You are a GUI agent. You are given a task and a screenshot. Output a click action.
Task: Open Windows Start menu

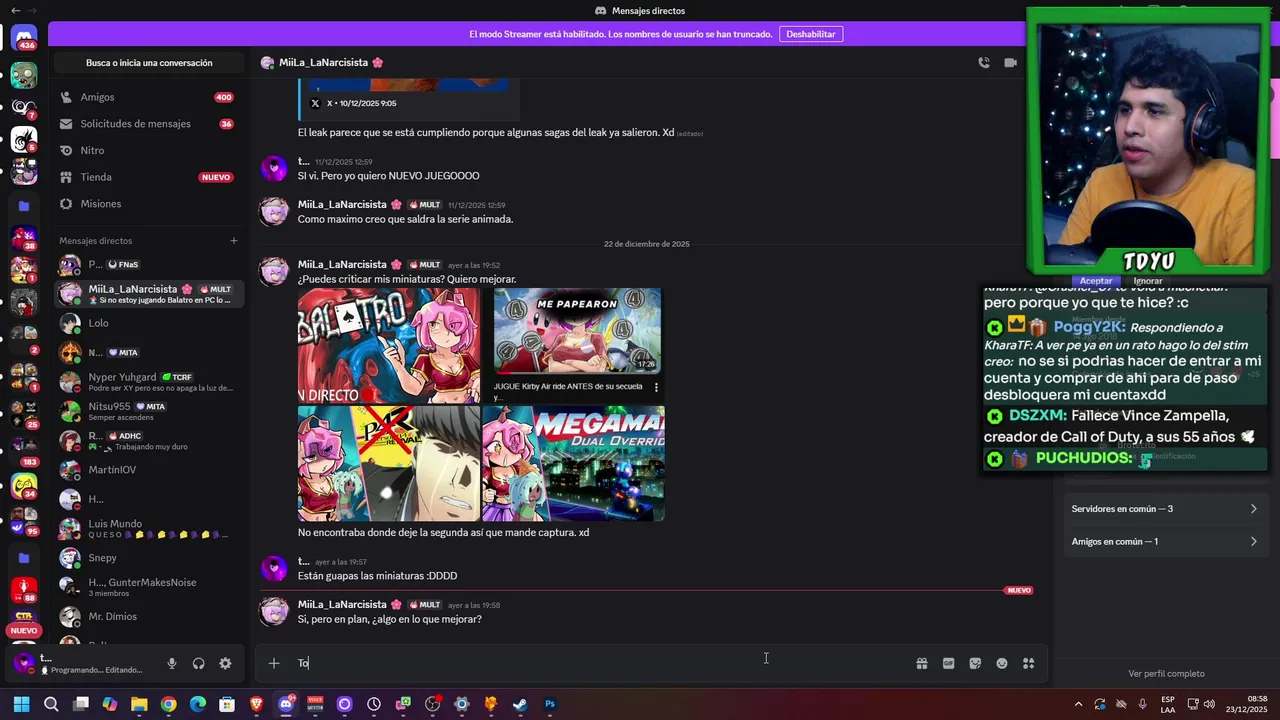point(22,704)
